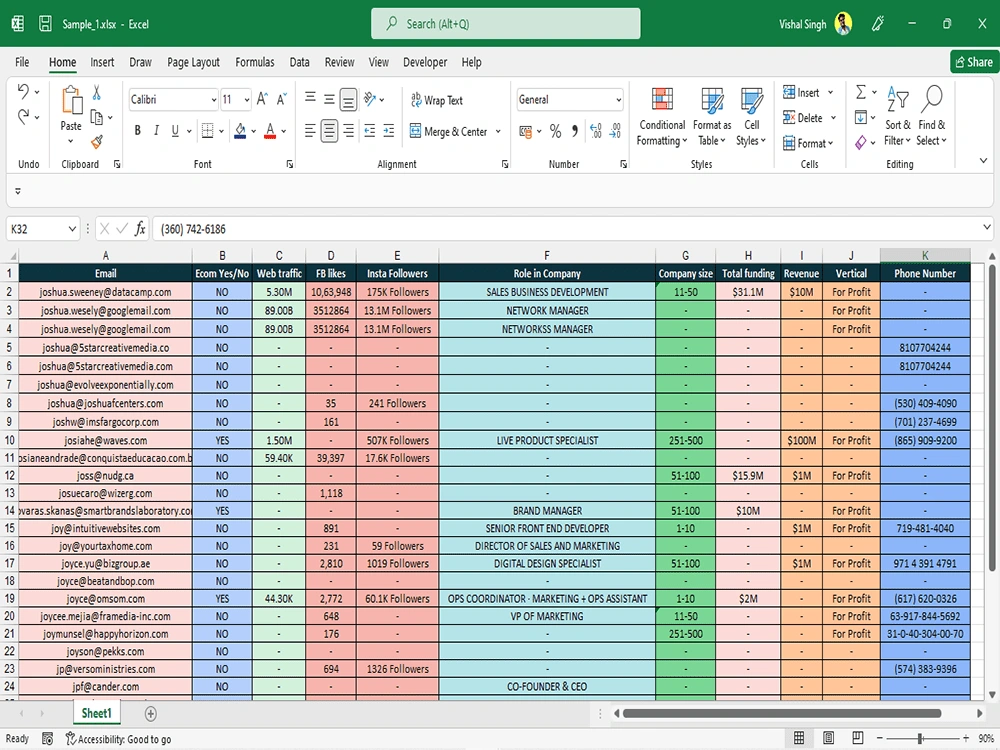1000x750 pixels.
Task: Click the Middle Align icon
Action: [x=329, y=99]
